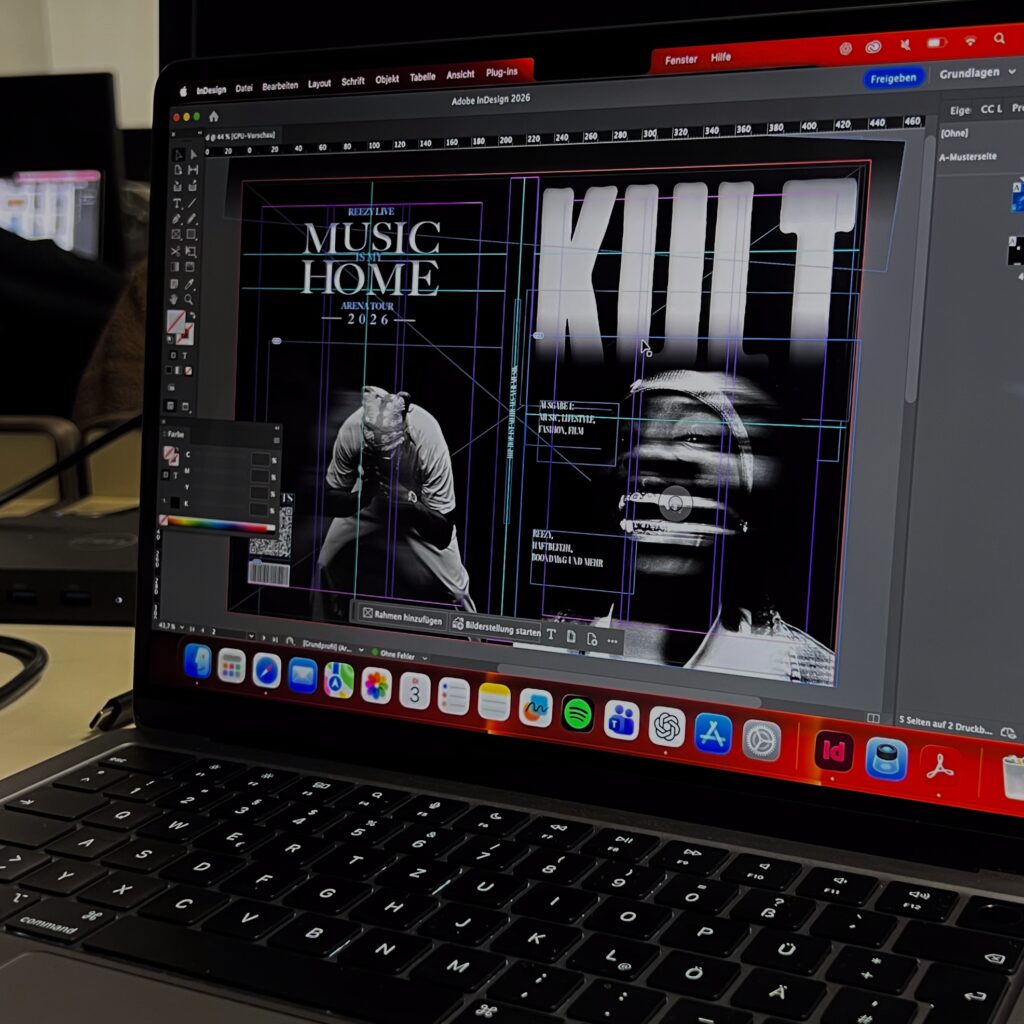Select the Type tool in the toolbox
The height and width of the screenshot is (1024, 1024).
(x=177, y=203)
